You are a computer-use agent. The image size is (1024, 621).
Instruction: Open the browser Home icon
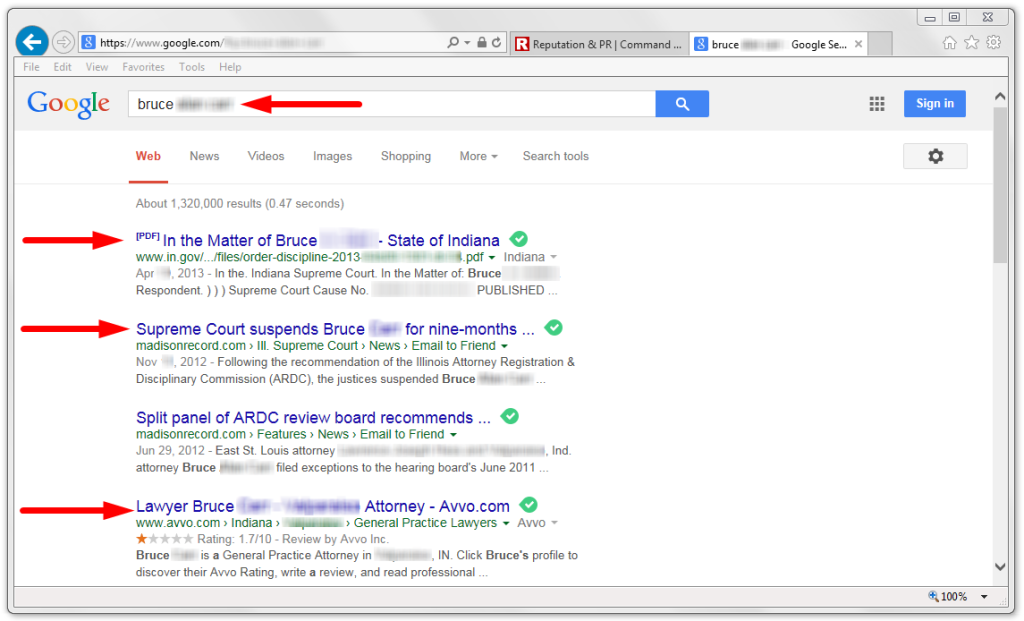pyautogui.click(x=950, y=43)
